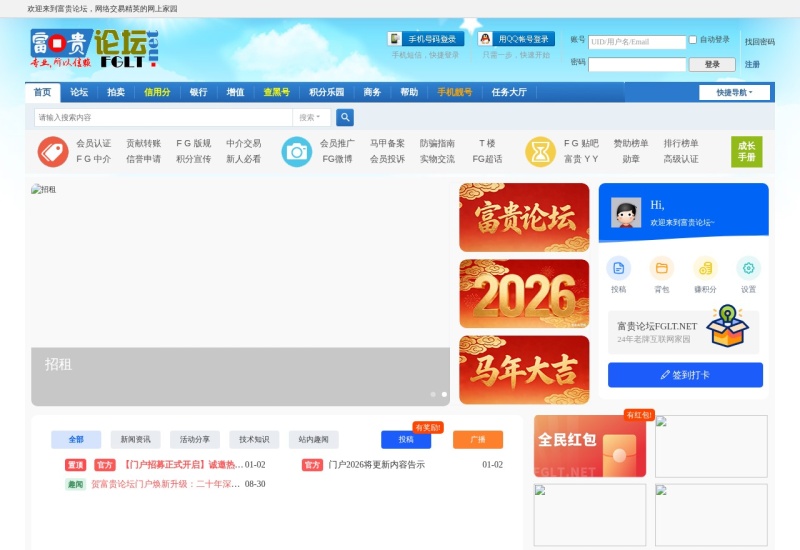Image resolution: width=800 pixels, height=550 pixels.
Task: Open the 手机靓号 menu item
Action: coord(455,92)
